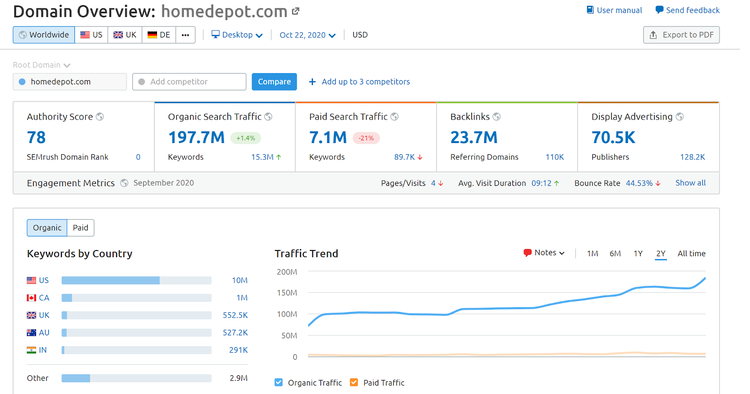This screenshot has width=750, height=394.
Task: Click the Engagement Metrics info icon
Action: click(124, 183)
